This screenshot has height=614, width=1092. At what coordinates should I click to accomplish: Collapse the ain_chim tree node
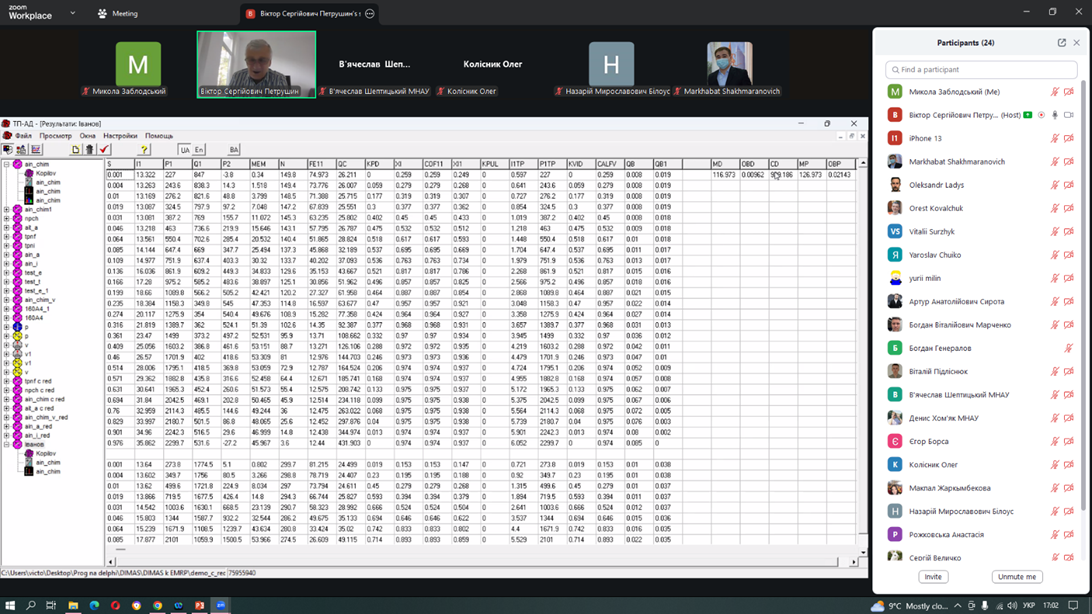7,164
